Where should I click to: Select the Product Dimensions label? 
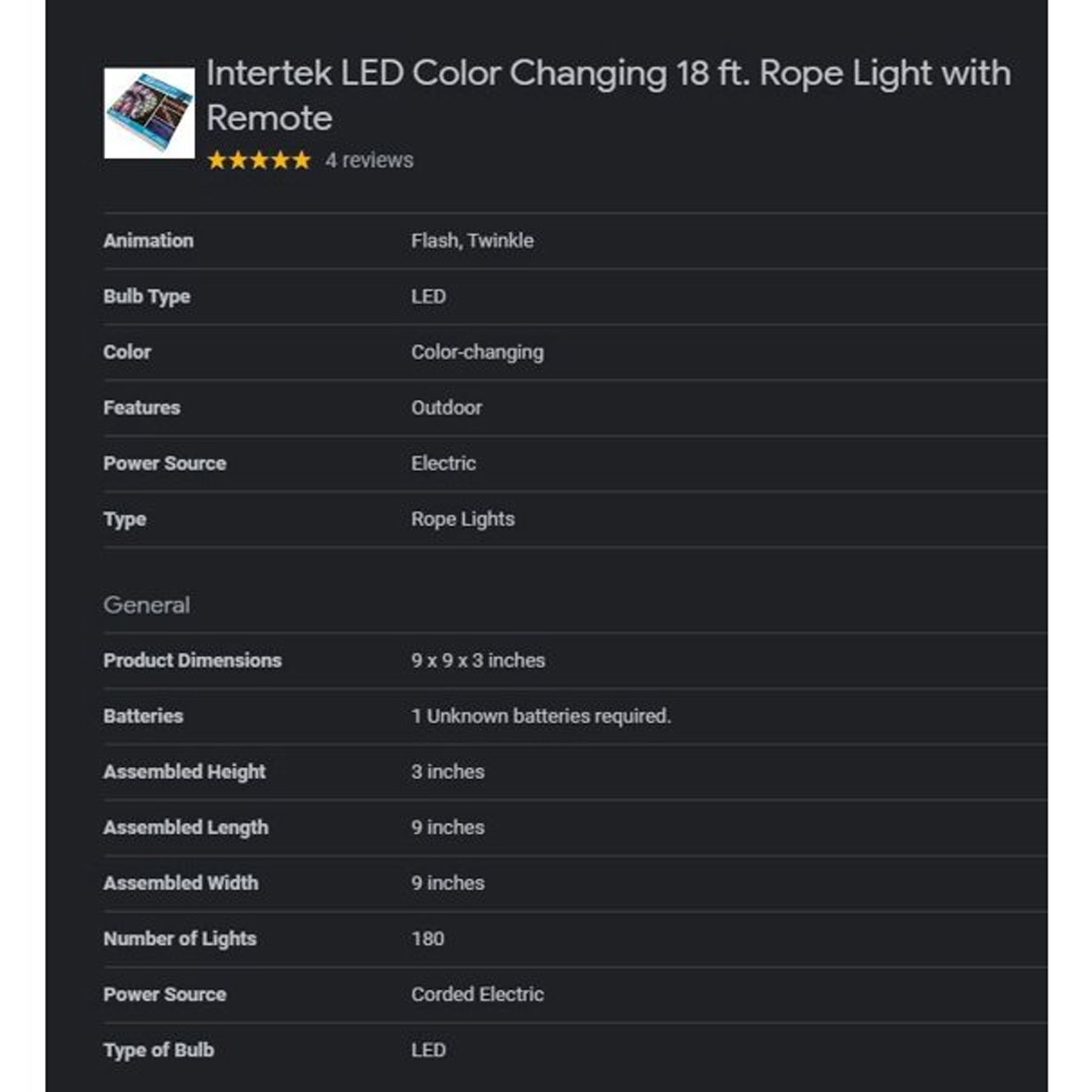[193, 660]
